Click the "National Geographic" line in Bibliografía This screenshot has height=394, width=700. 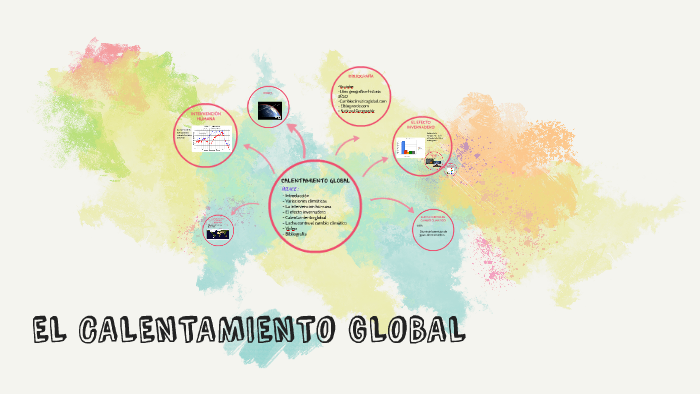(x=357, y=111)
